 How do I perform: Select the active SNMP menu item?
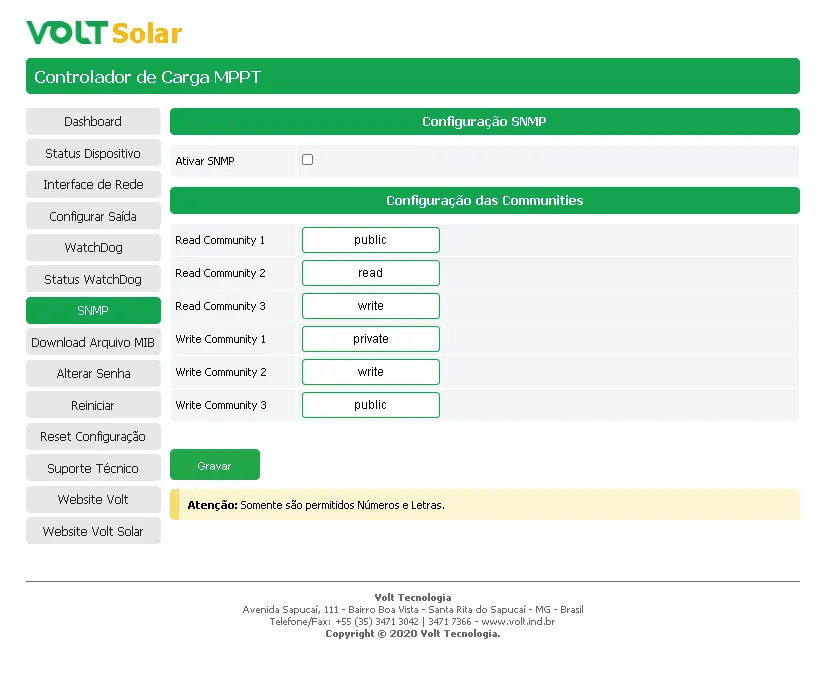tap(93, 311)
